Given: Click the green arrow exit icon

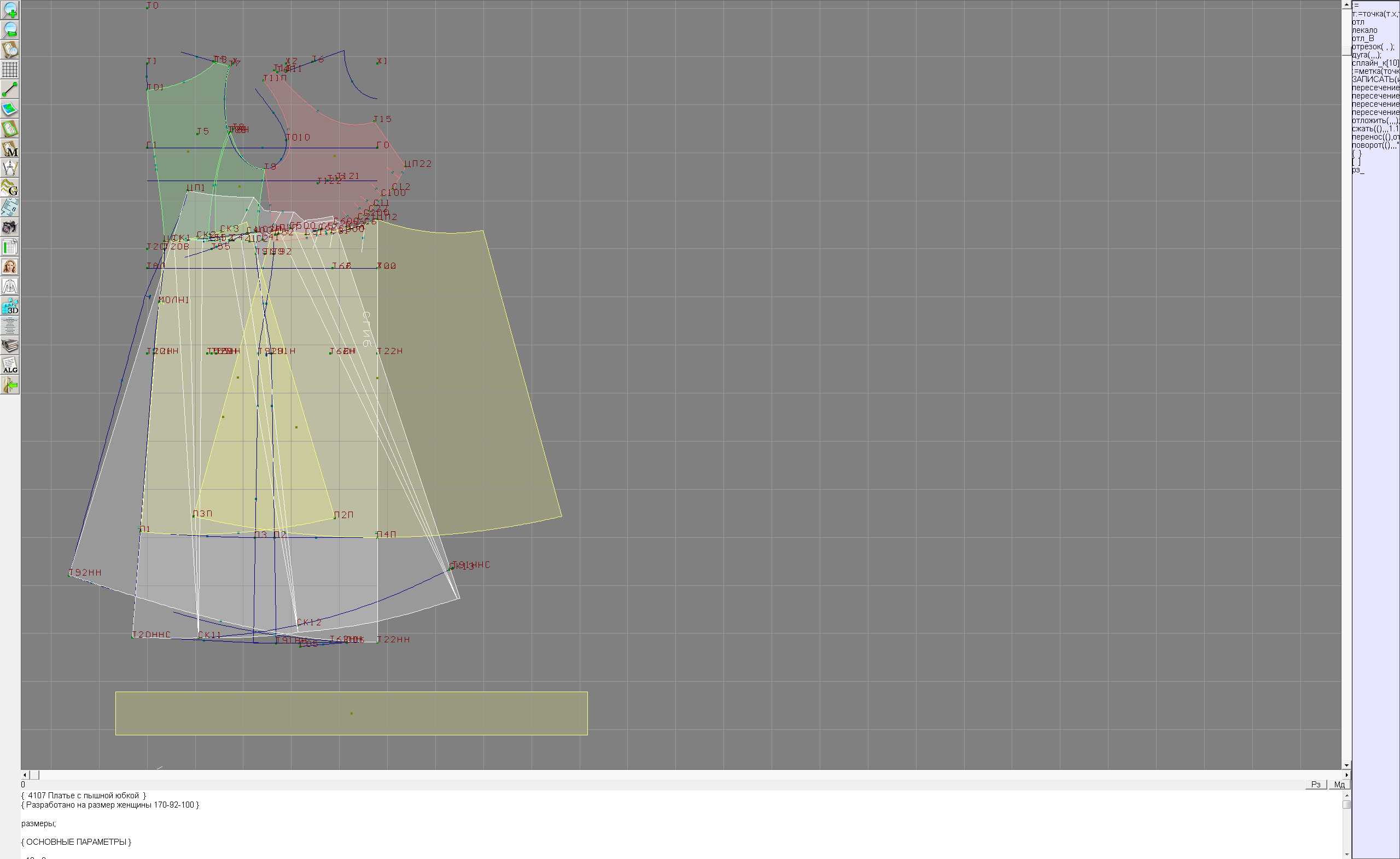Looking at the screenshot, I should pos(10,385).
